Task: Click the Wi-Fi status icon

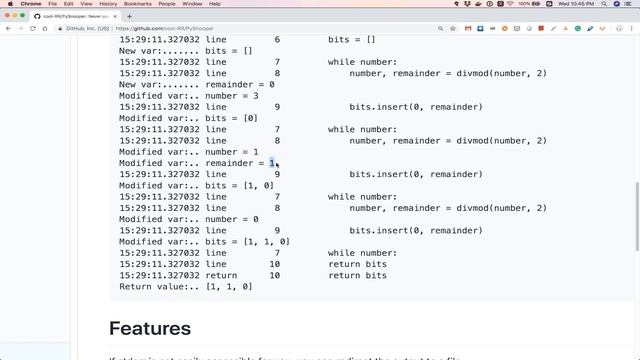Action: click(511, 4)
